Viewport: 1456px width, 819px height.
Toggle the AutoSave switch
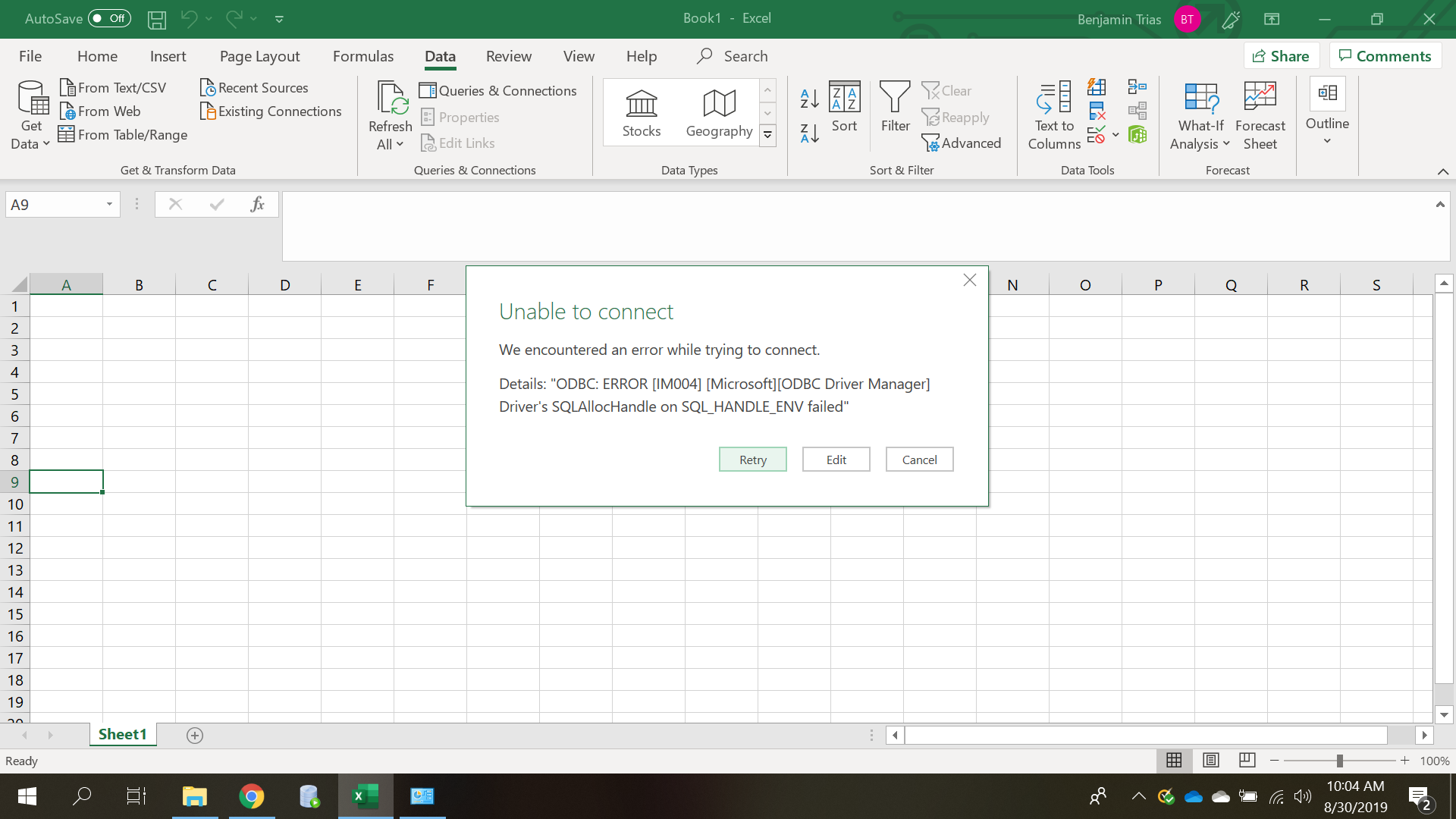(109, 18)
